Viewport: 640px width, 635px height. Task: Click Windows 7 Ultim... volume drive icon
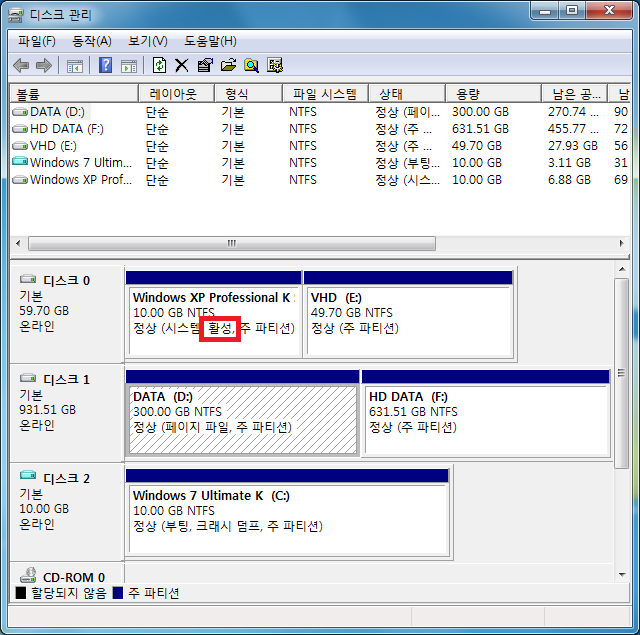click(x=20, y=162)
